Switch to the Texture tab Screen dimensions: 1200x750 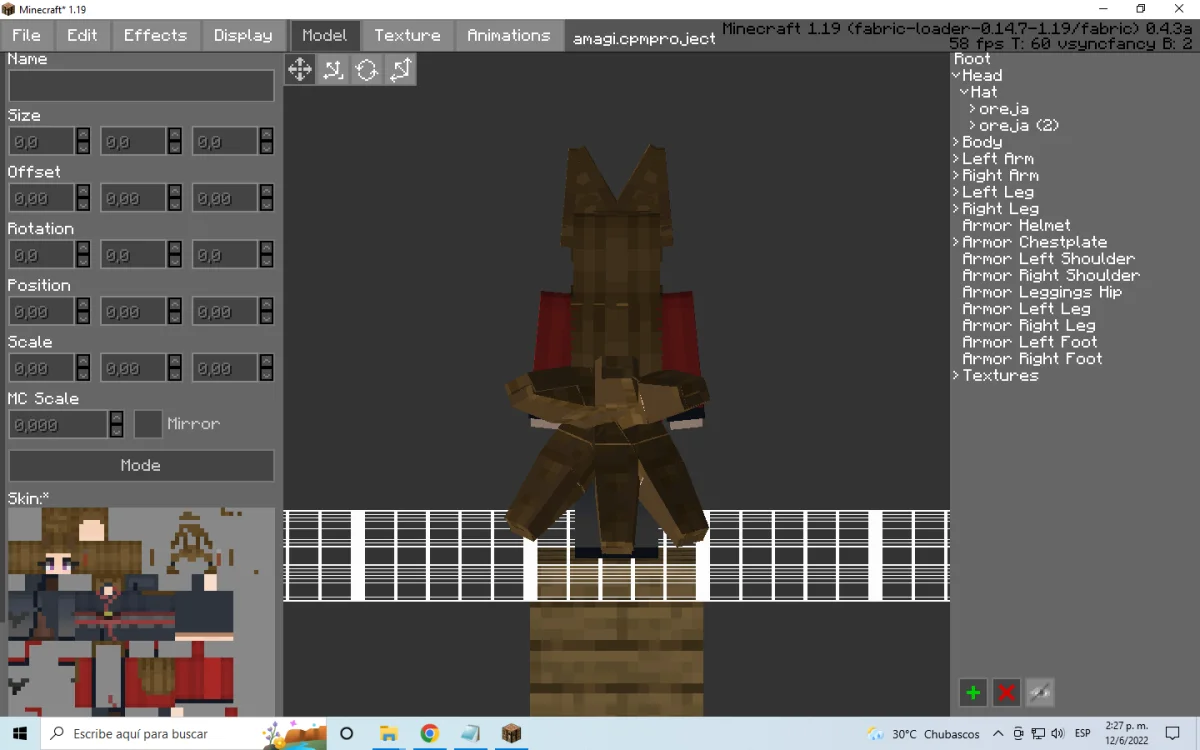point(407,35)
